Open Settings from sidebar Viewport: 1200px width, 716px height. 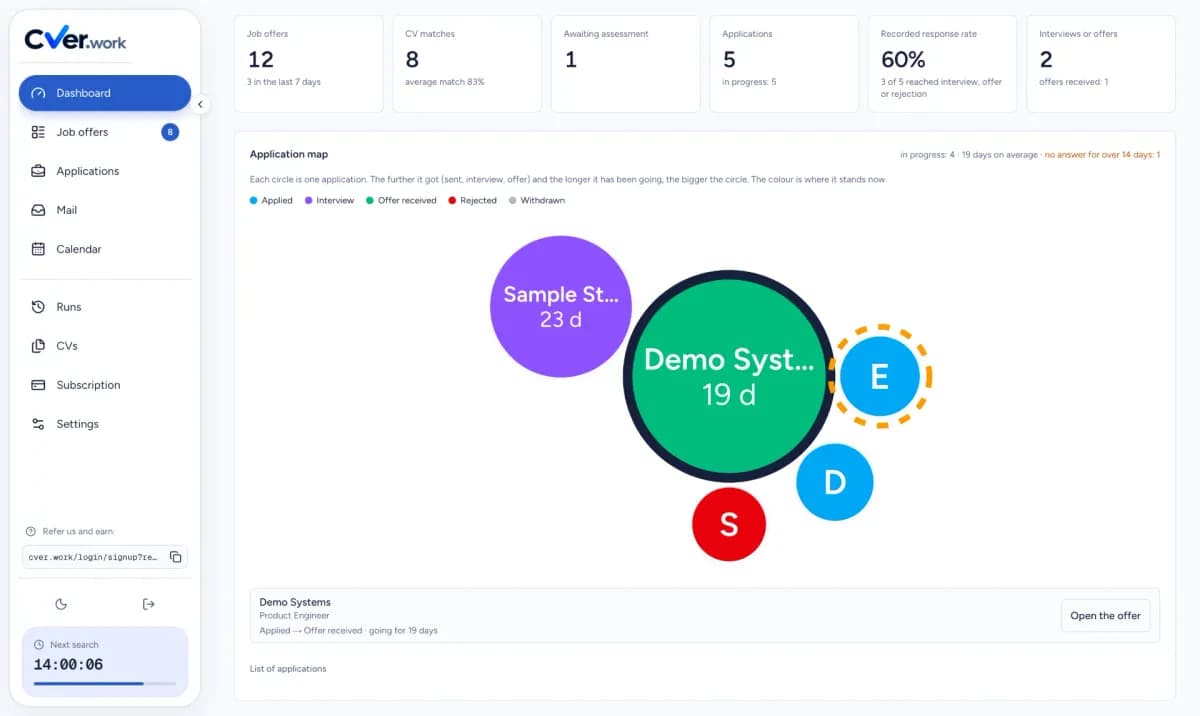(x=105, y=424)
